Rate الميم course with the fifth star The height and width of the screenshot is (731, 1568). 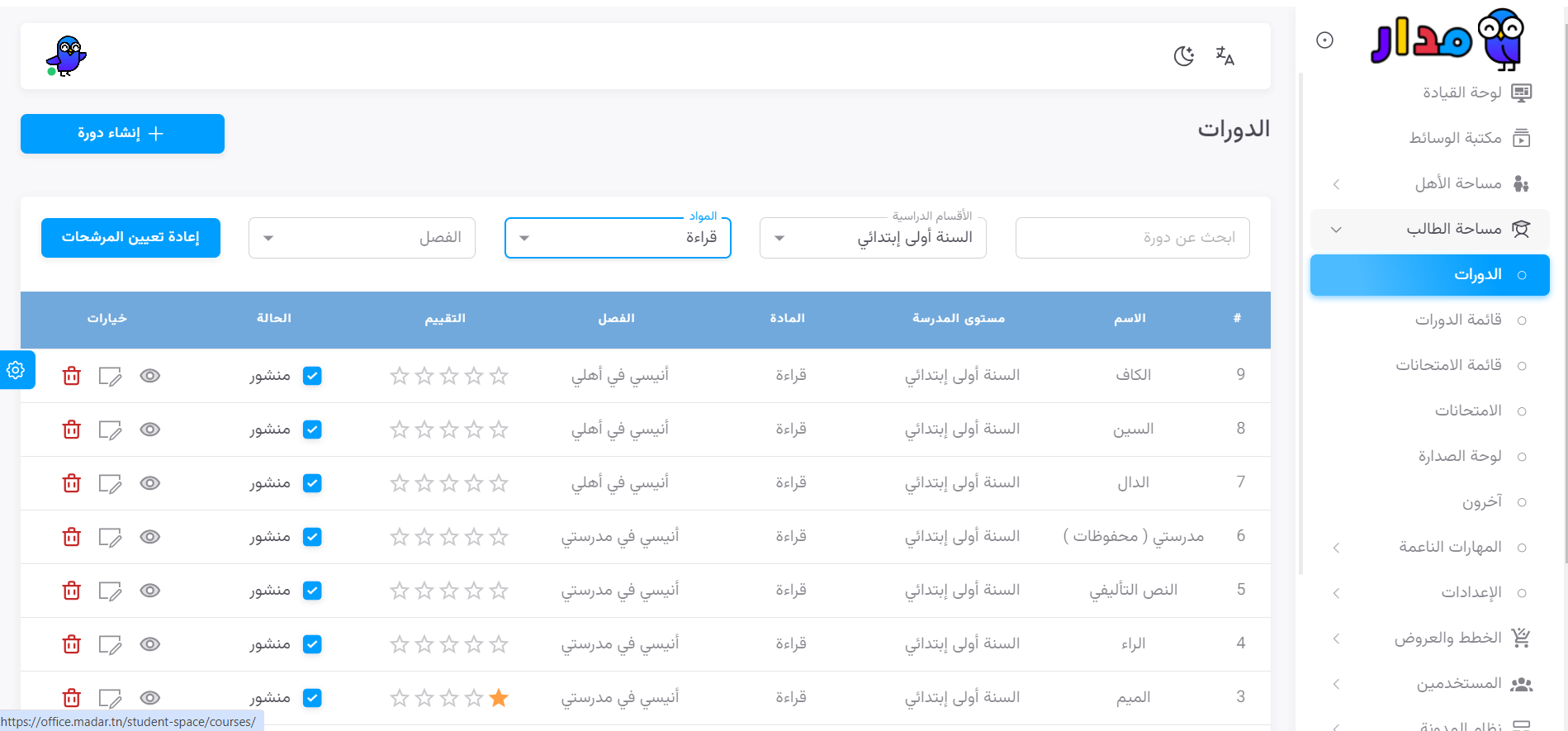(400, 698)
